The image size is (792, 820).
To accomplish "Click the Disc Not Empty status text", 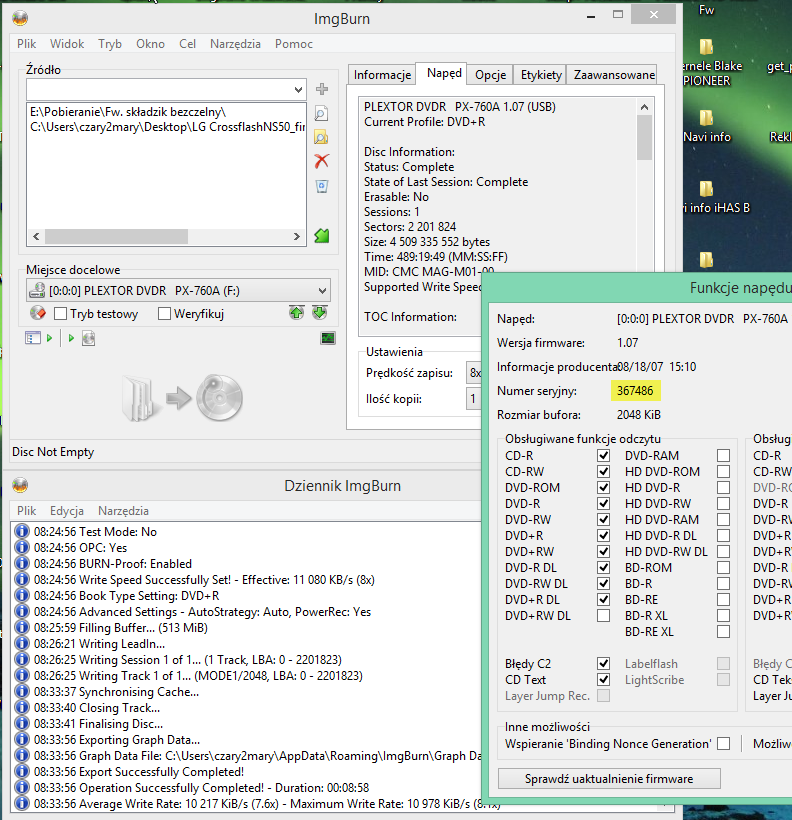I will click(53, 452).
